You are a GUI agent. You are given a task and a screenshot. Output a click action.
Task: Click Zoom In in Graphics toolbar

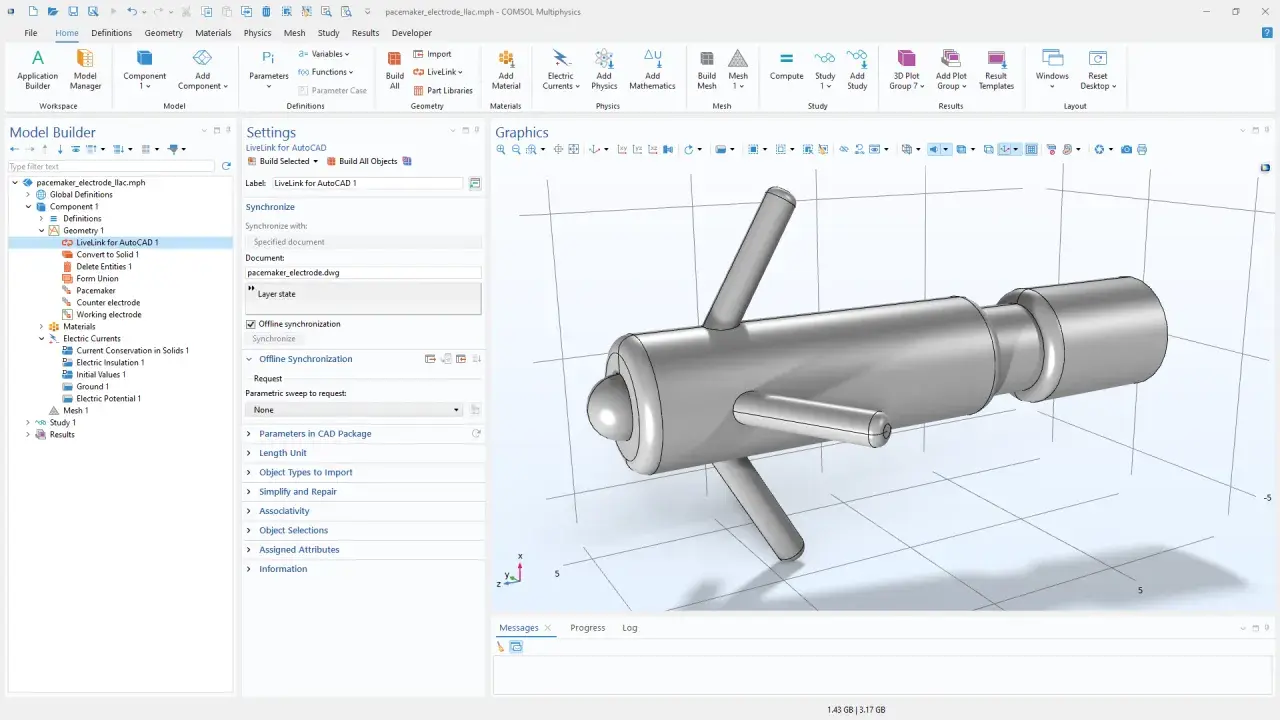click(502, 149)
